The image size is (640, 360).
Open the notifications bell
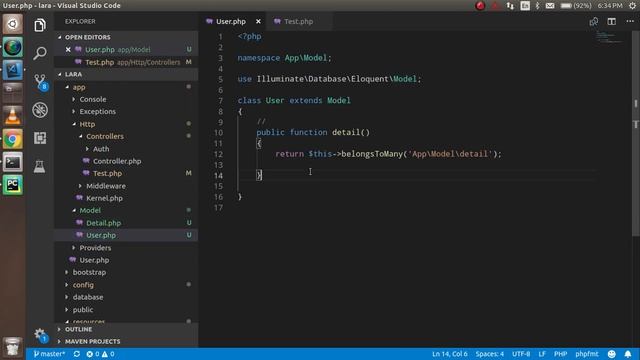(628, 354)
